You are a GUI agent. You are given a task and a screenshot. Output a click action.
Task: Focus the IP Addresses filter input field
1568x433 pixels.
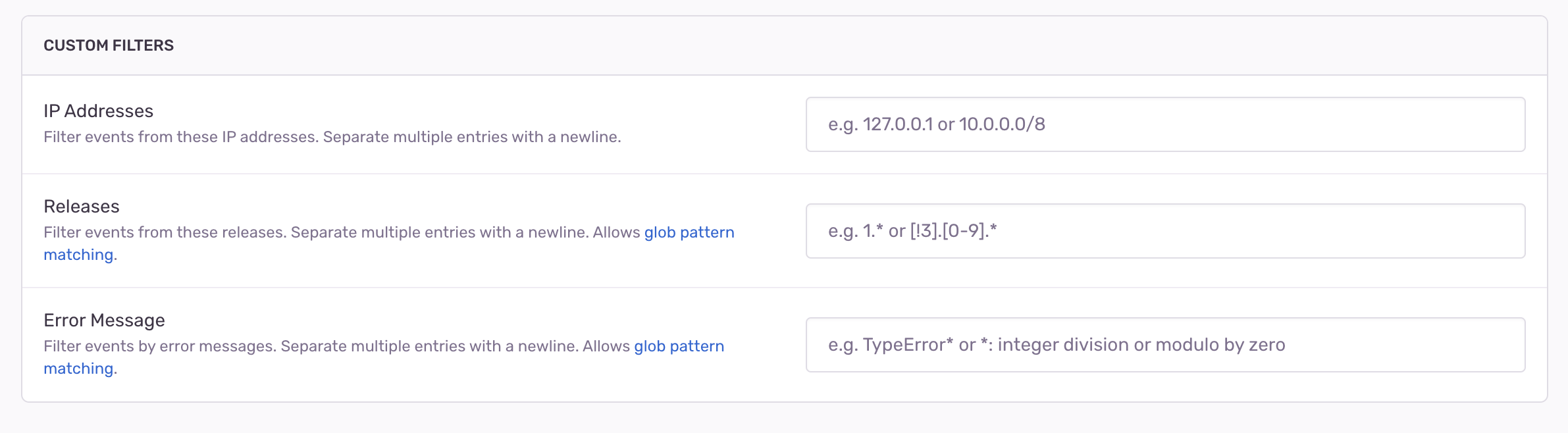pyautogui.click(x=1165, y=124)
